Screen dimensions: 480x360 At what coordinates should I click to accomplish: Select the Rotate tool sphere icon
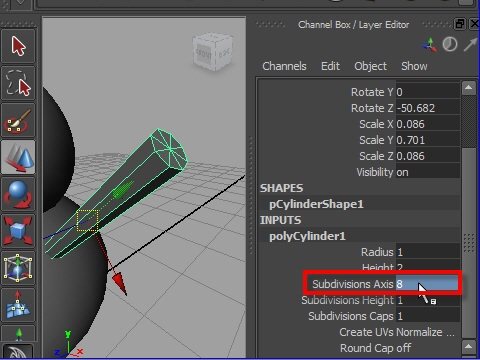click(x=18, y=194)
